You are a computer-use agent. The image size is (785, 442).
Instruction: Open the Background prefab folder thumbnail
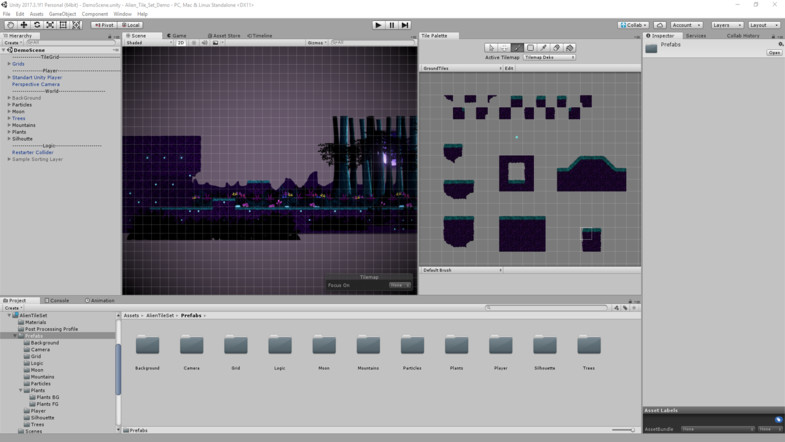click(x=147, y=345)
